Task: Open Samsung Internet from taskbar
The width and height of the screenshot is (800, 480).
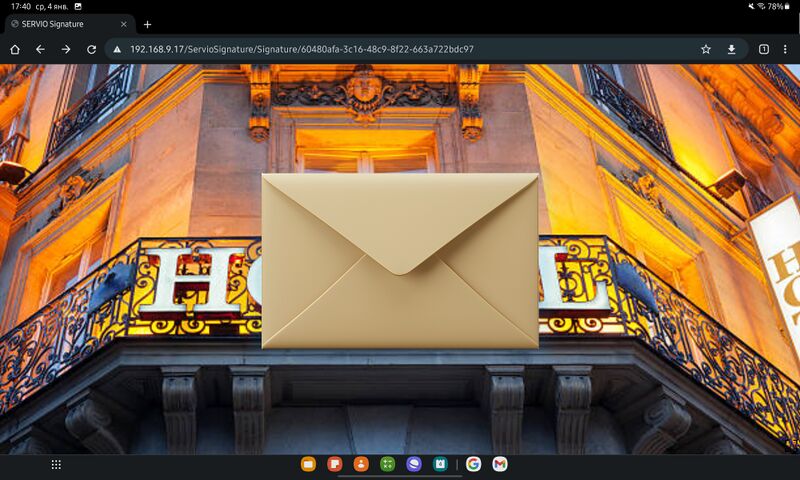Action: click(x=414, y=464)
